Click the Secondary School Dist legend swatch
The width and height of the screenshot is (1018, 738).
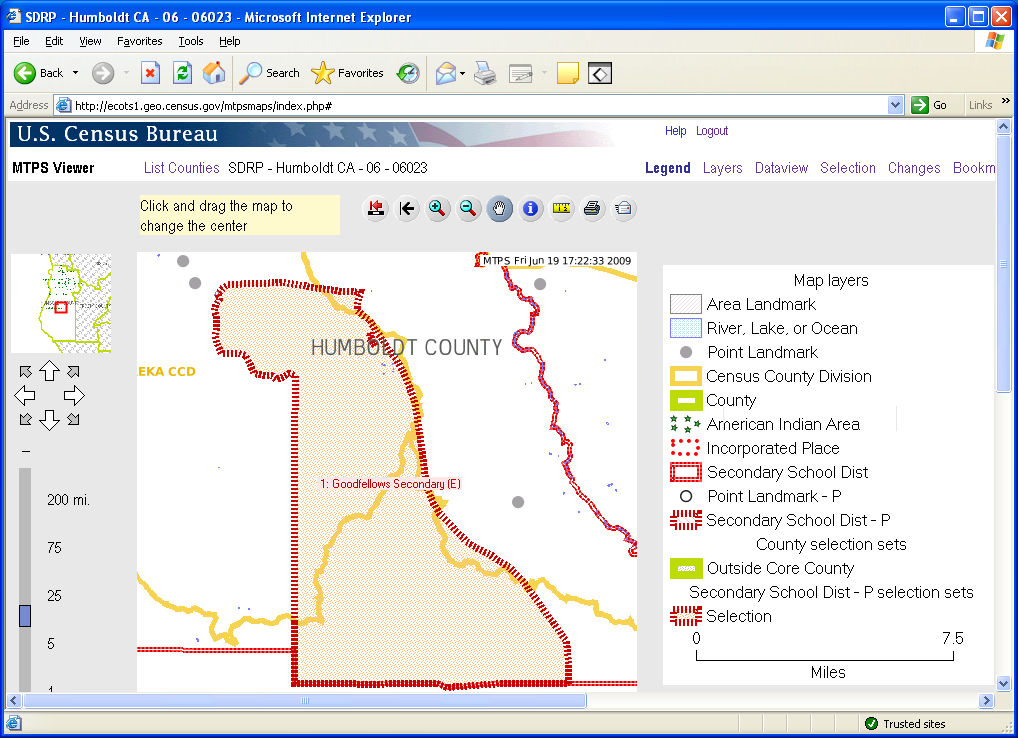[x=686, y=472]
